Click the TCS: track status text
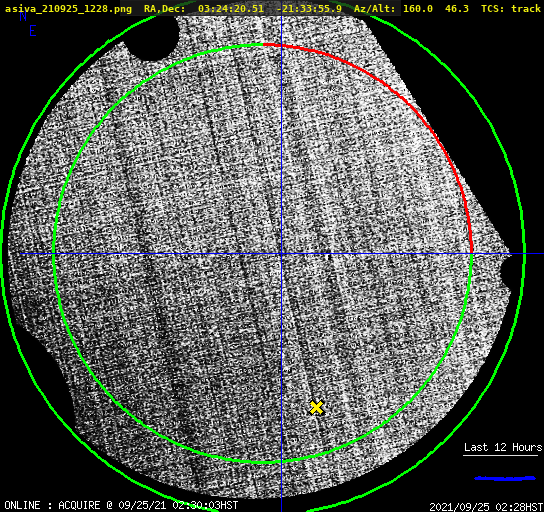 click(x=511, y=9)
